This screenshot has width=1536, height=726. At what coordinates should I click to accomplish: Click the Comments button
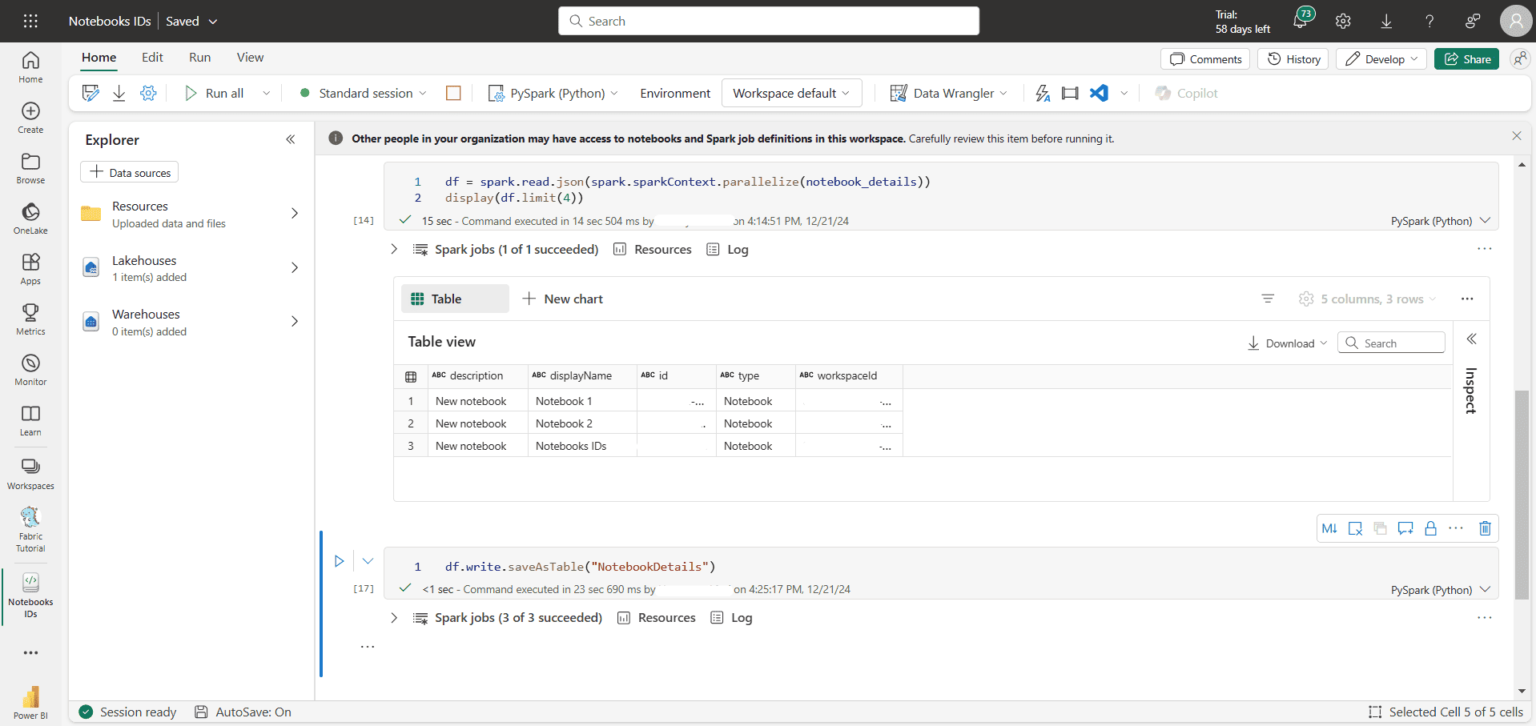[1205, 59]
